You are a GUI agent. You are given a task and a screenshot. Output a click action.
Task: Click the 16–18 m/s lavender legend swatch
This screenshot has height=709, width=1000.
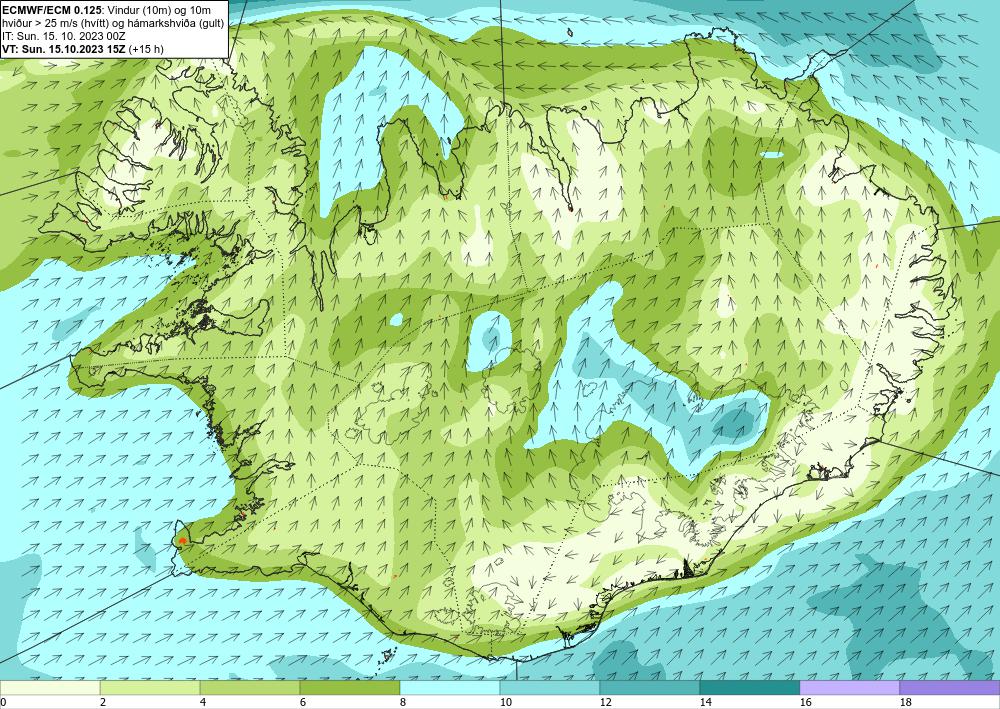point(849,687)
